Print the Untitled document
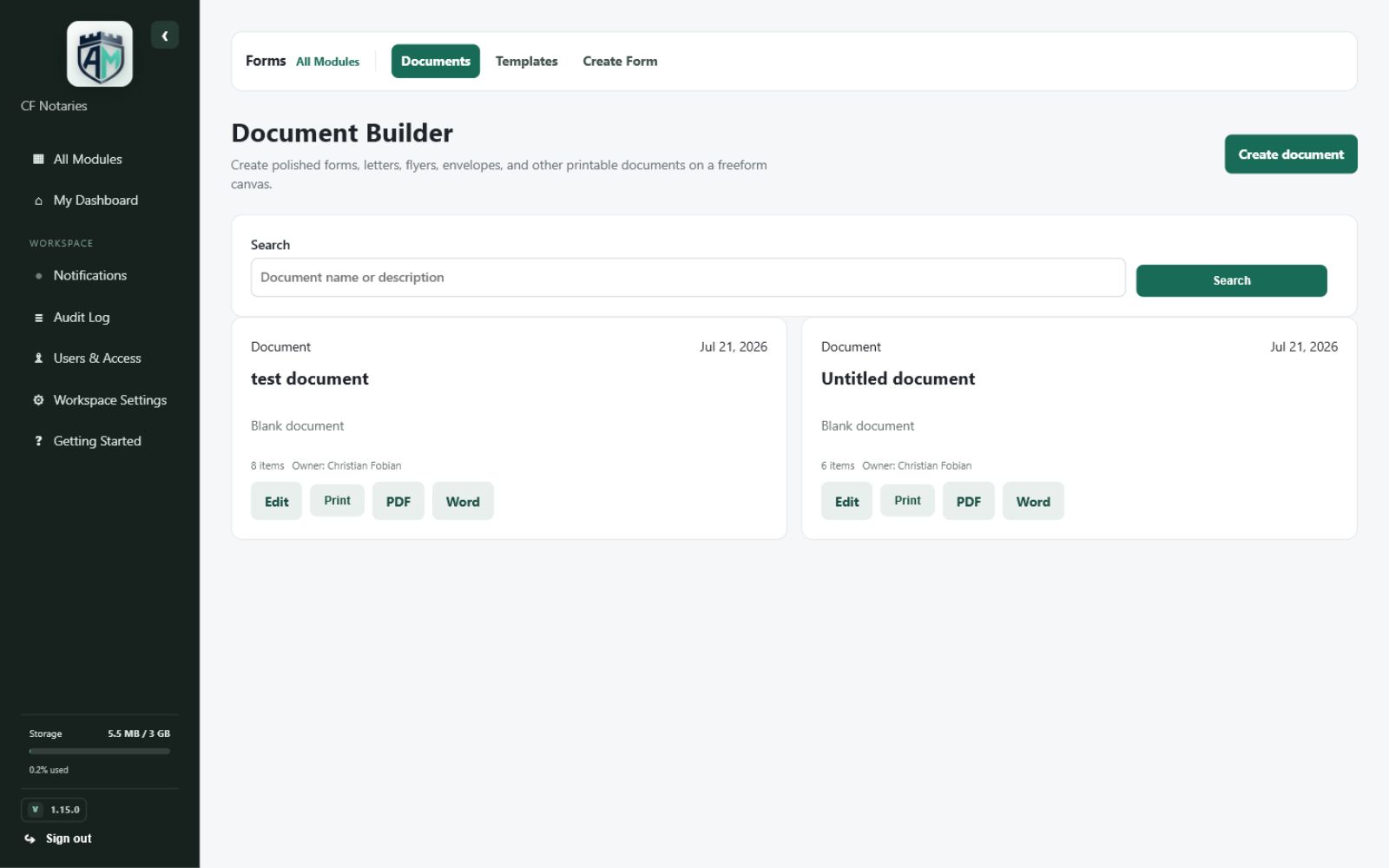1389x868 pixels. (907, 500)
